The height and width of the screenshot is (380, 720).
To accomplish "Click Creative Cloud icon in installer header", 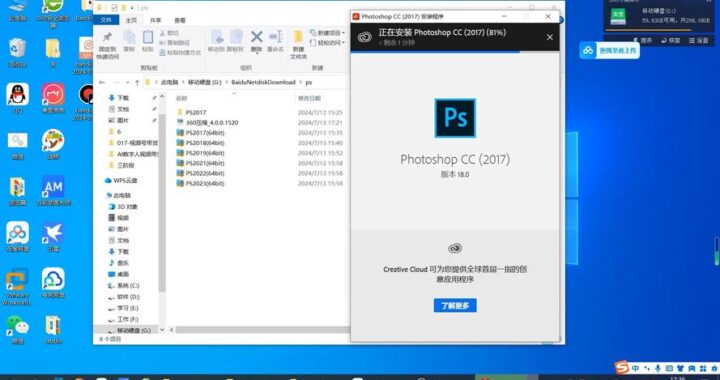I will 365,37.
